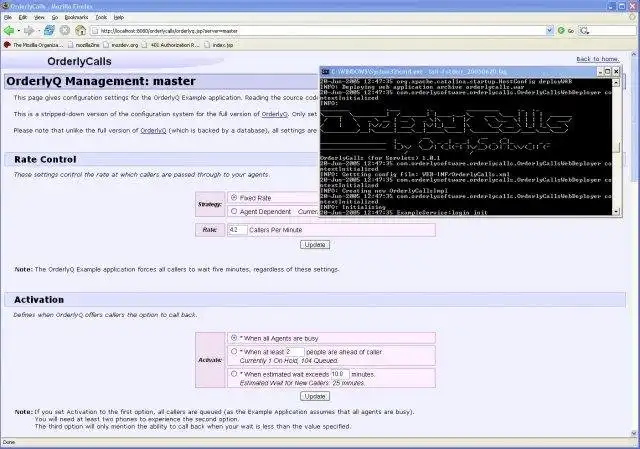Open the Go menu

[x=55, y=18]
